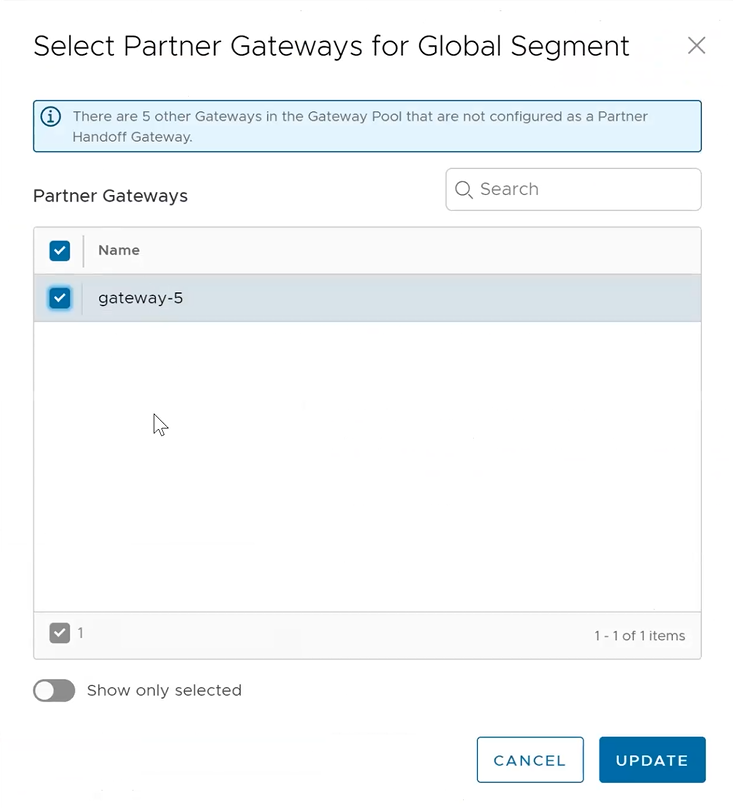Click the column divider beside Name header
The image size is (733, 810).
tap(83, 250)
